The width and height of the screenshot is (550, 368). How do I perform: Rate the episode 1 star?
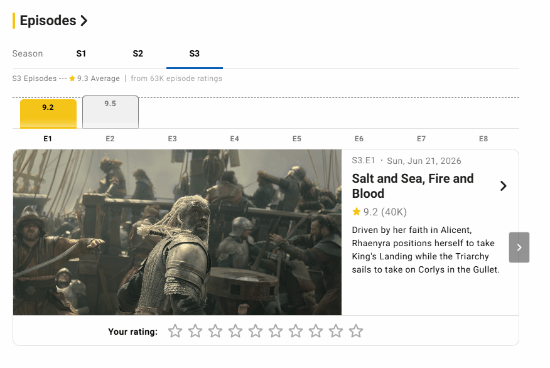175,331
